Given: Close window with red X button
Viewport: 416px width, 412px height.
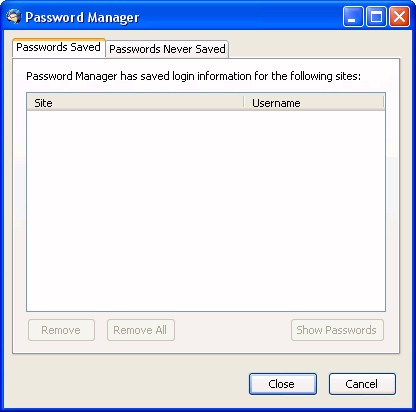Looking at the screenshot, I should [399, 16].
